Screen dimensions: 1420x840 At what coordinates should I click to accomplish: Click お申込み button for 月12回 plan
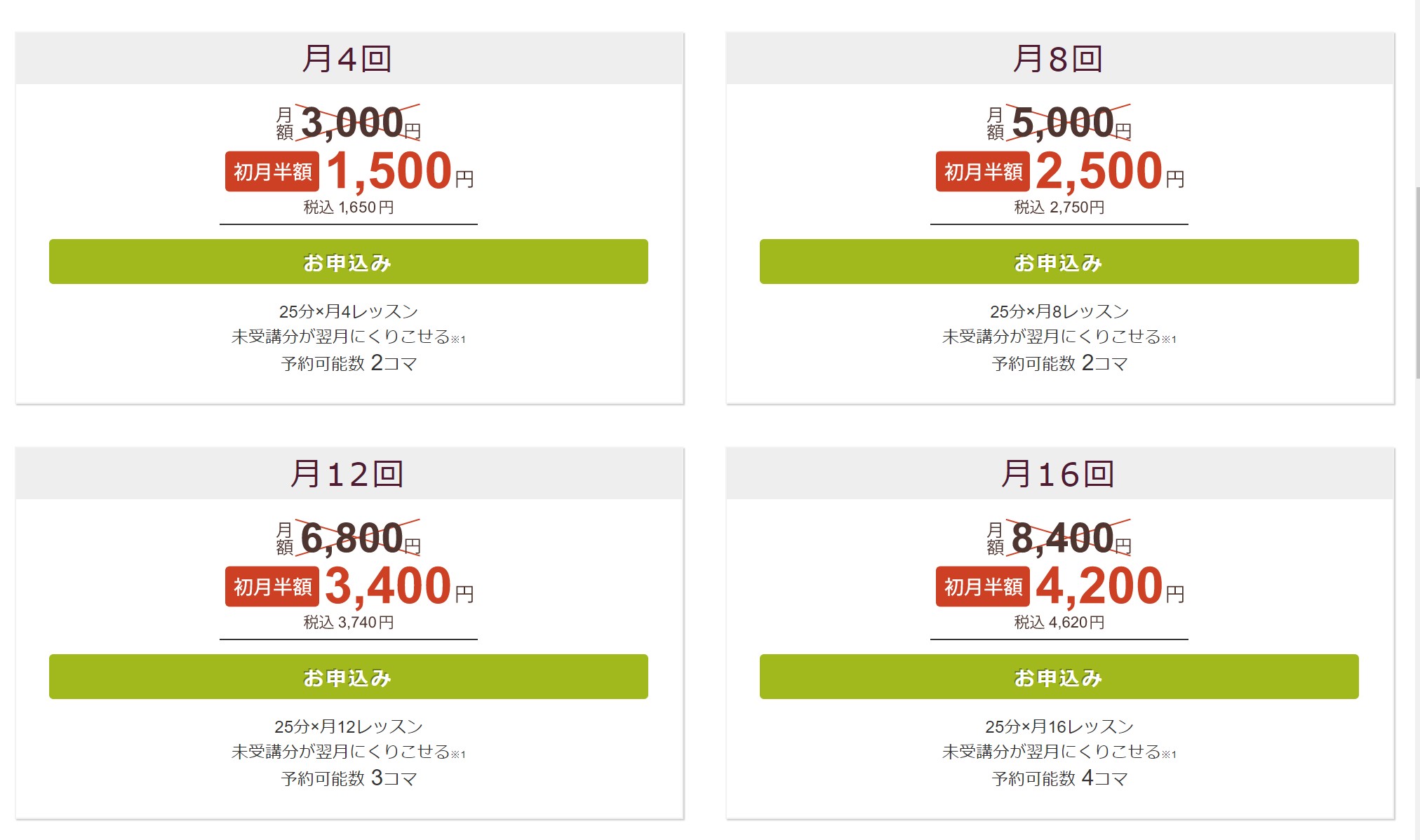coord(349,677)
